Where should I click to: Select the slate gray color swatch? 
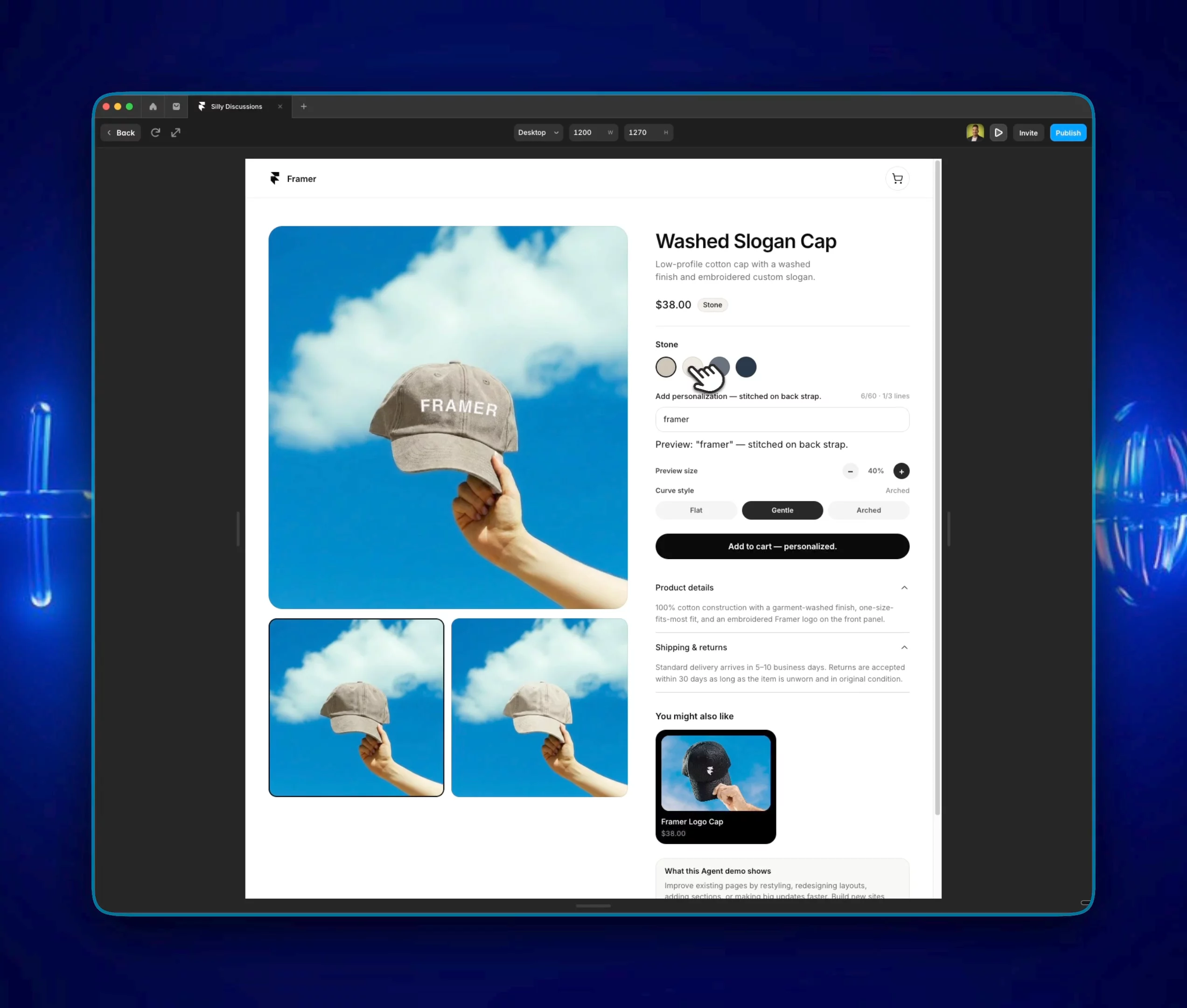[720, 367]
